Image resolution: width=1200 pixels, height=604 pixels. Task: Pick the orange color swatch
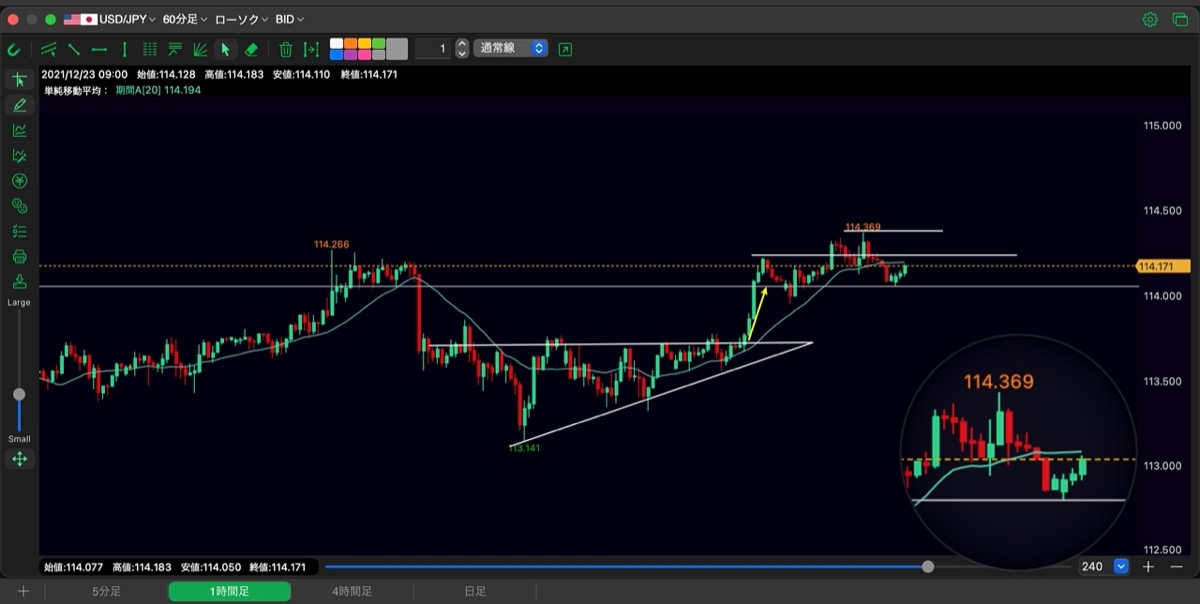pyautogui.click(x=349, y=43)
